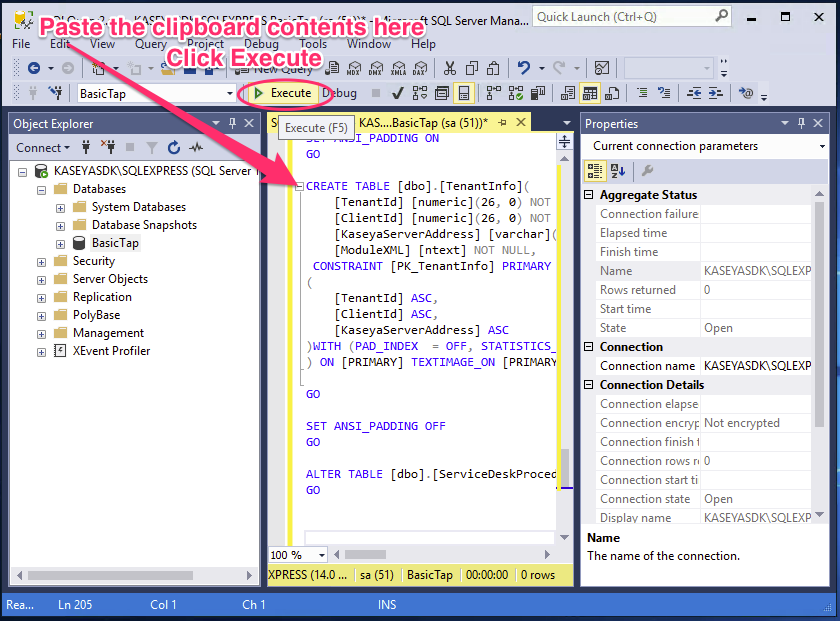The image size is (840, 621).
Task: Click the Cut scissors icon
Action: (x=450, y=68)
